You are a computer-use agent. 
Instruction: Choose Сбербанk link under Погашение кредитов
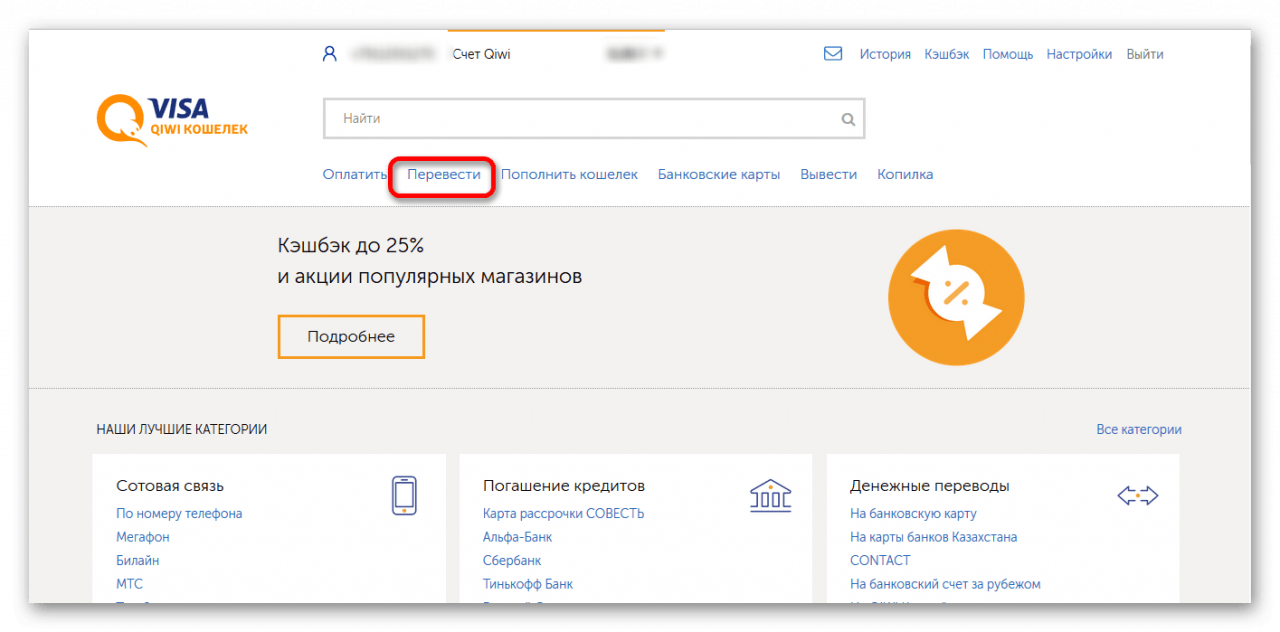tap(511, 560)
